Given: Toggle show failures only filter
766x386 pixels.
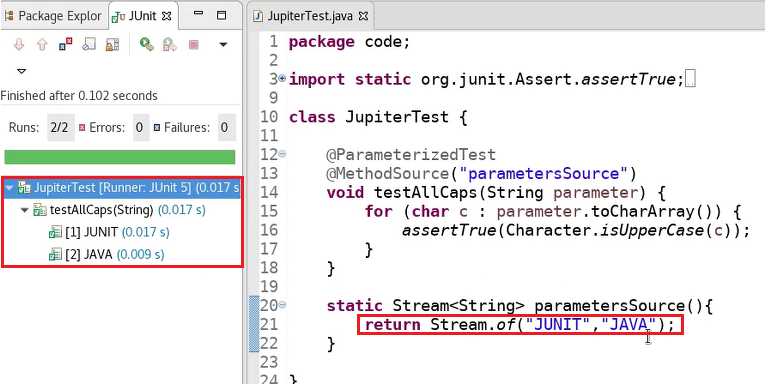Looking at the screenshot, I should coord(65,45).
